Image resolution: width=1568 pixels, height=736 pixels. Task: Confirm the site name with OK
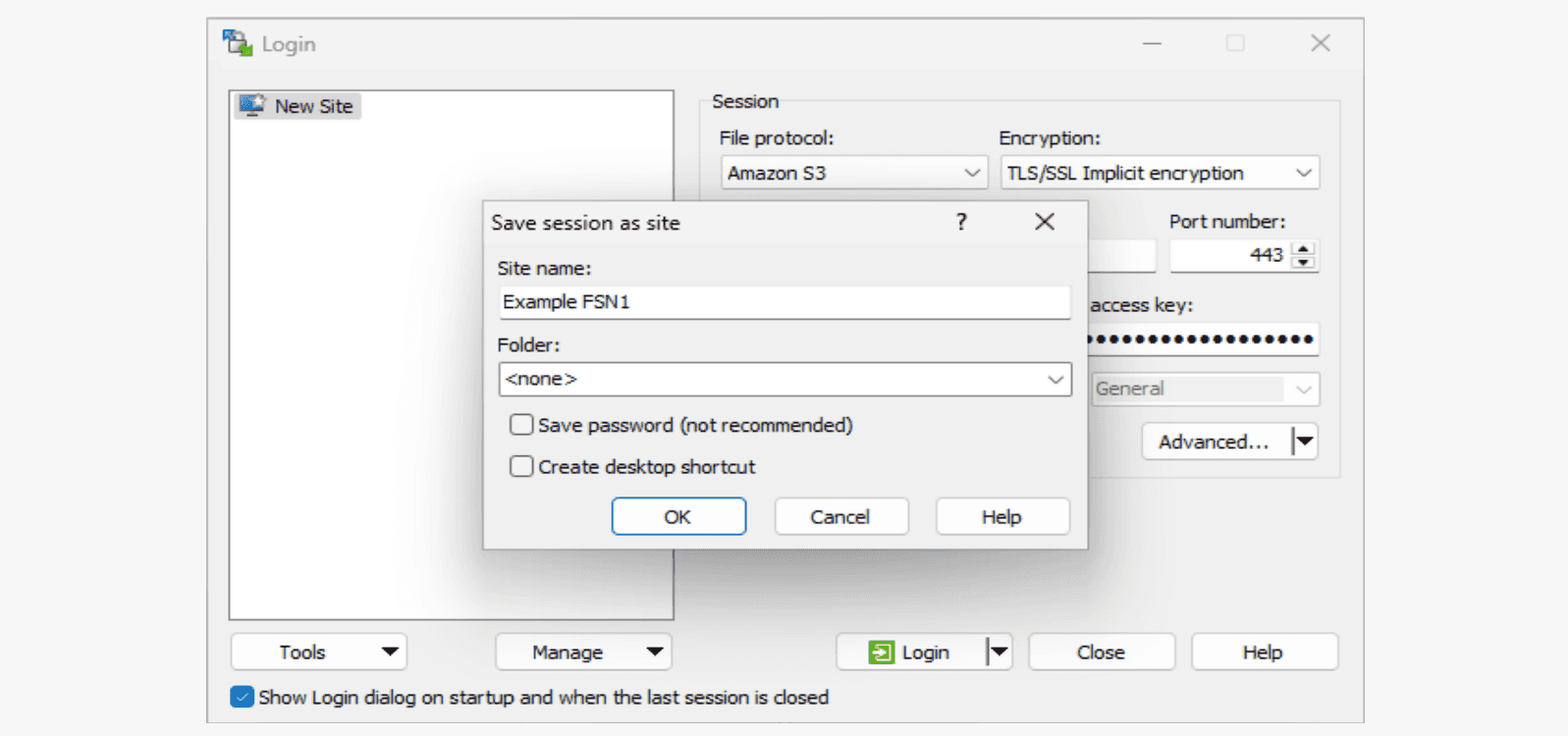(x=678, y=516)
